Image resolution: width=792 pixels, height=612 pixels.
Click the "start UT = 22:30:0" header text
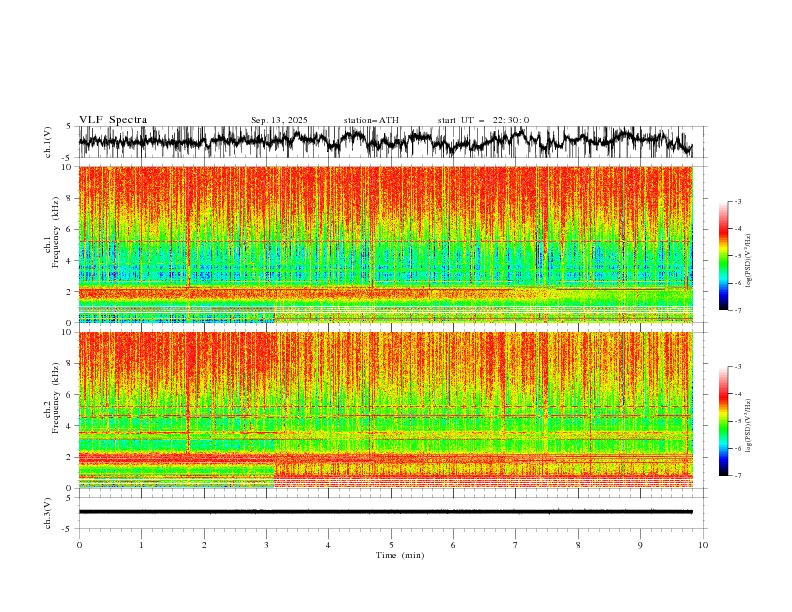pos(483,120)
